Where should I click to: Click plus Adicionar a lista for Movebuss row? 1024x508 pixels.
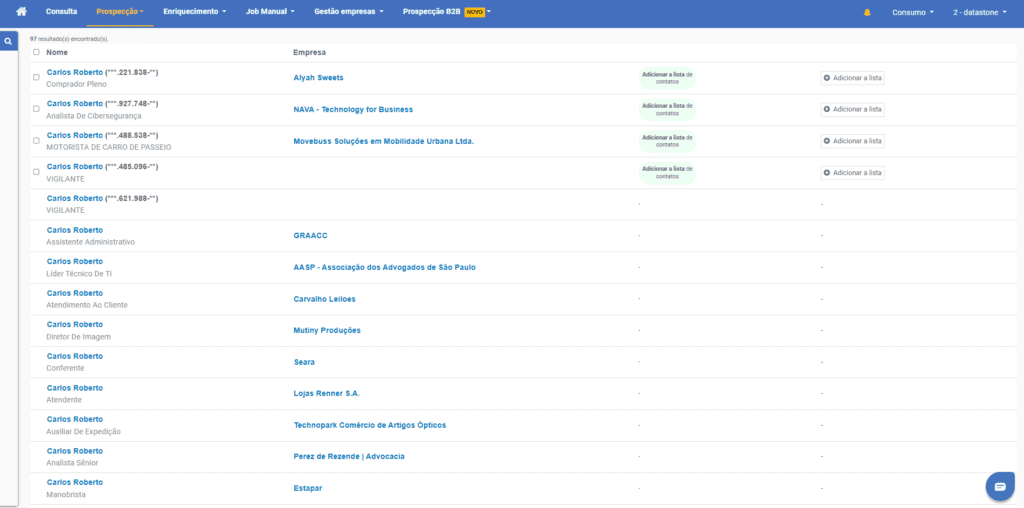[x=852, y=141]
